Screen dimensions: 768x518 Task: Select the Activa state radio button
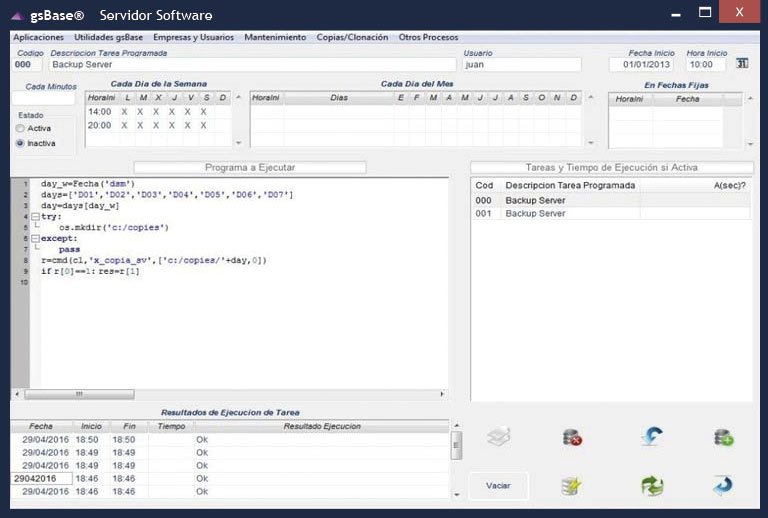[20, 128]
